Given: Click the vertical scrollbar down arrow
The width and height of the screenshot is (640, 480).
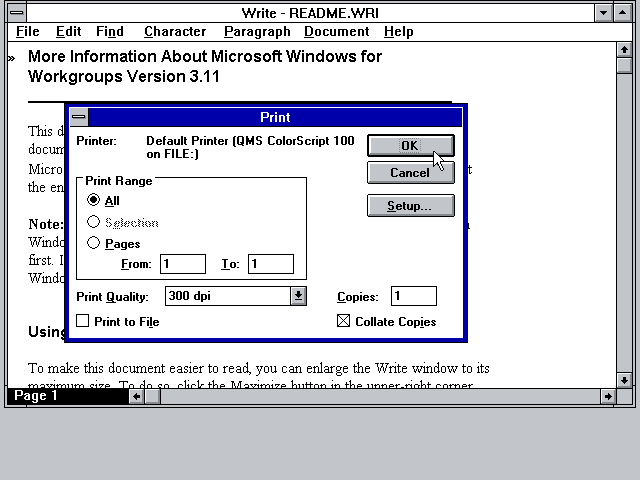Looking at the screenshot, I should 624,380.
